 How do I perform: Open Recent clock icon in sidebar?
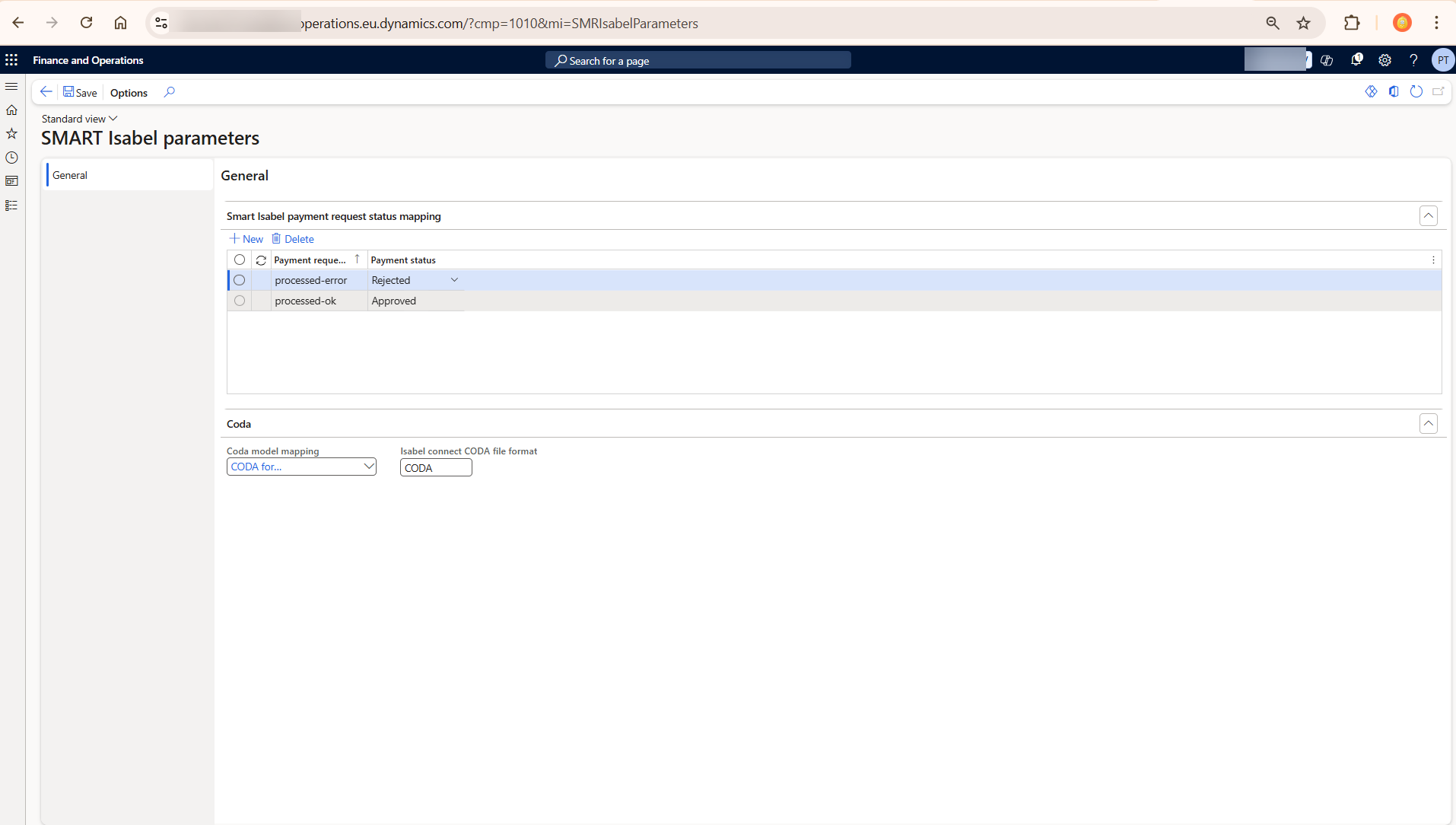(11, 158)
